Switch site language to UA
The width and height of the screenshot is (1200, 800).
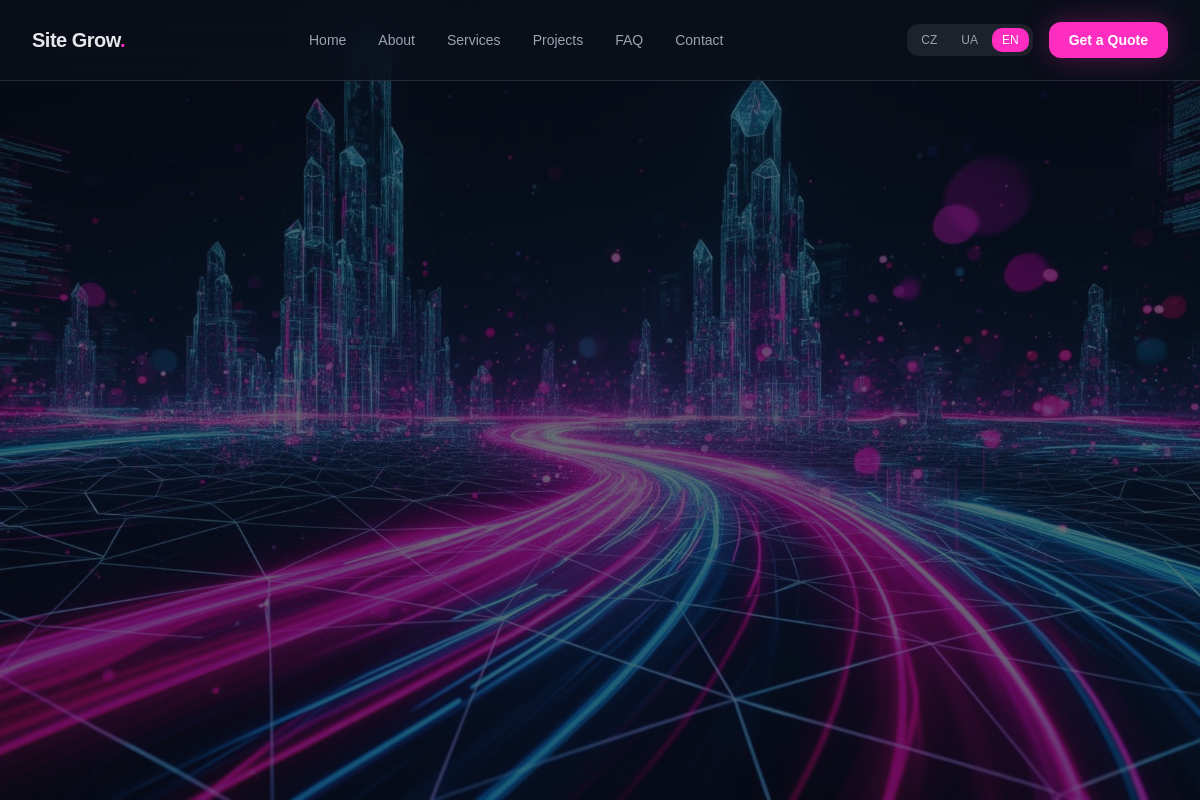tap(969, 40)
